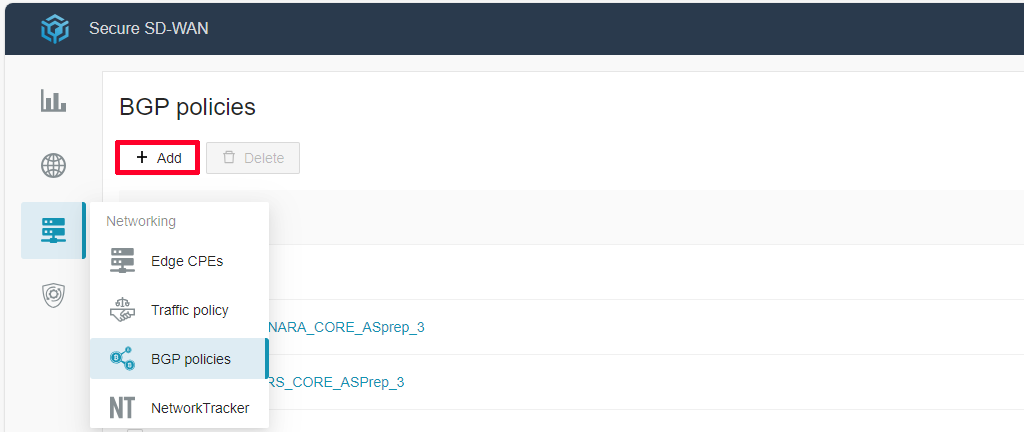Click the BGP policies connected nodes icon
Viewport: 1024px width, 432px height.
point(122,359)
